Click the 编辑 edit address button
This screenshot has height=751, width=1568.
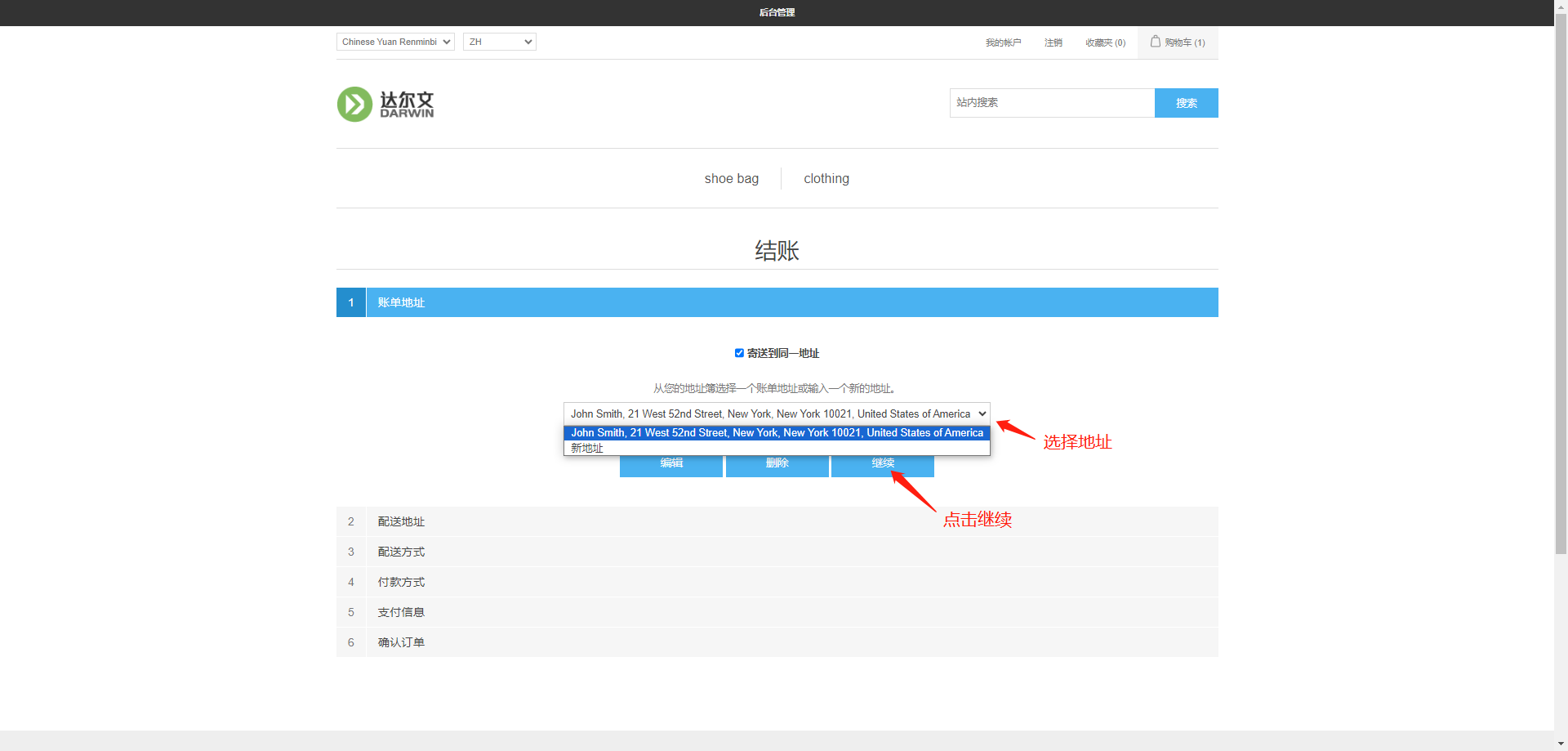[671, 466]
